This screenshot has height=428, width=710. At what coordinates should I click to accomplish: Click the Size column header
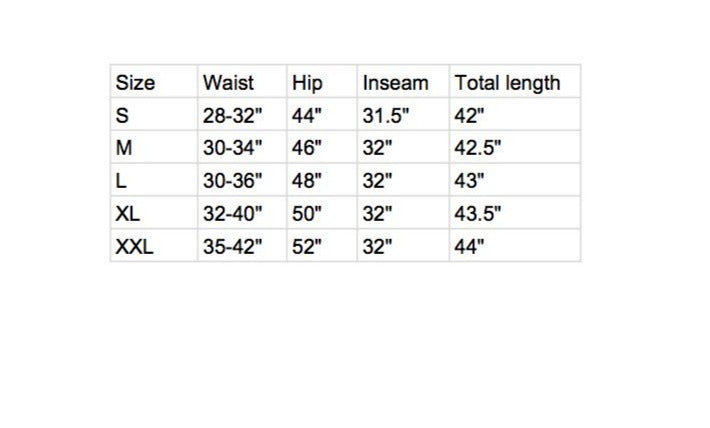coord(135,83)
